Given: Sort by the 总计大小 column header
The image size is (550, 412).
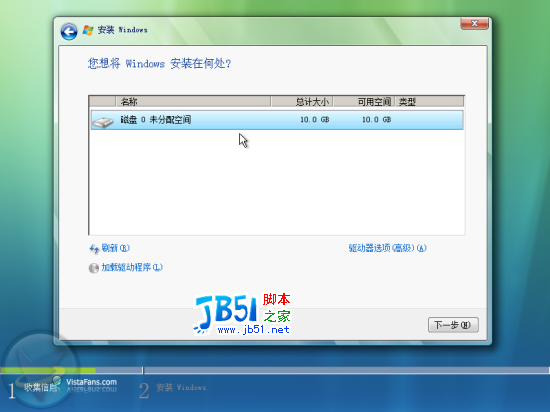Looking at the screenshot, I should click(x=302, y=102).
